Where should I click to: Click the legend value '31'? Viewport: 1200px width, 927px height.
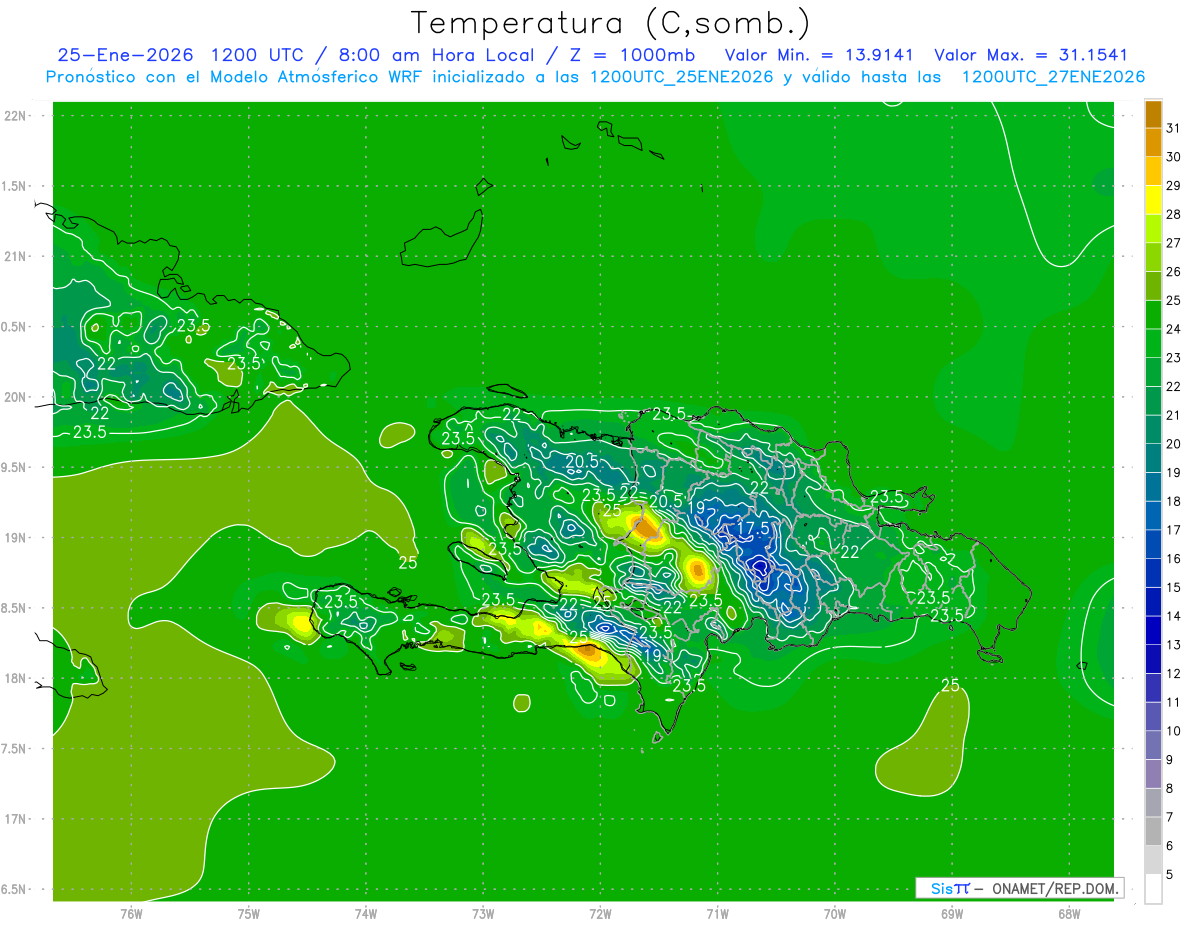(x=1174, y=128)
